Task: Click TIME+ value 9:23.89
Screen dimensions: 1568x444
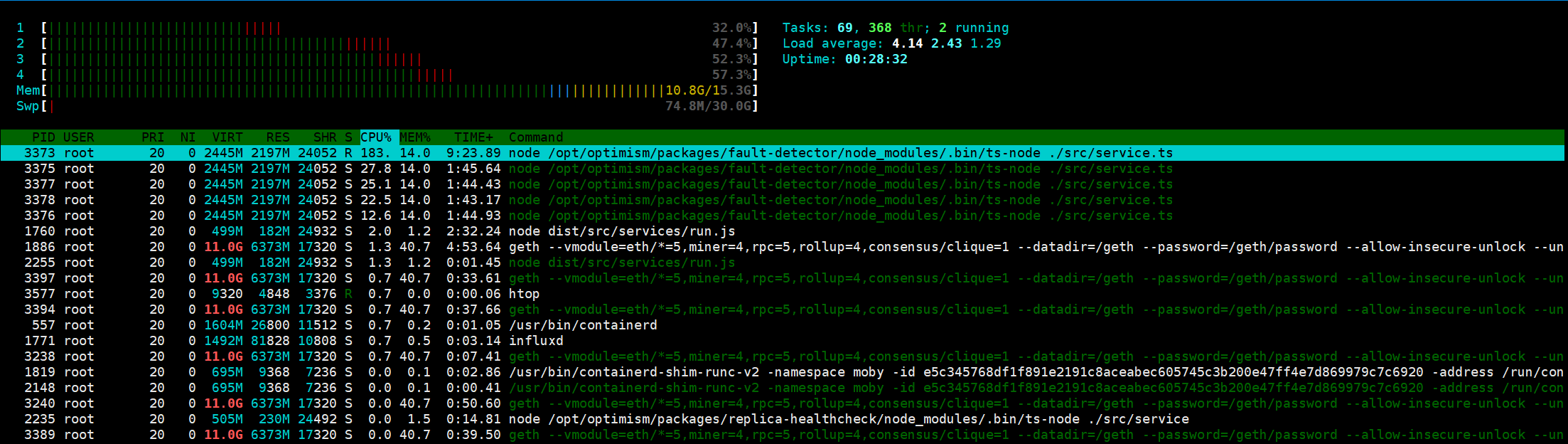Action: 473,153
